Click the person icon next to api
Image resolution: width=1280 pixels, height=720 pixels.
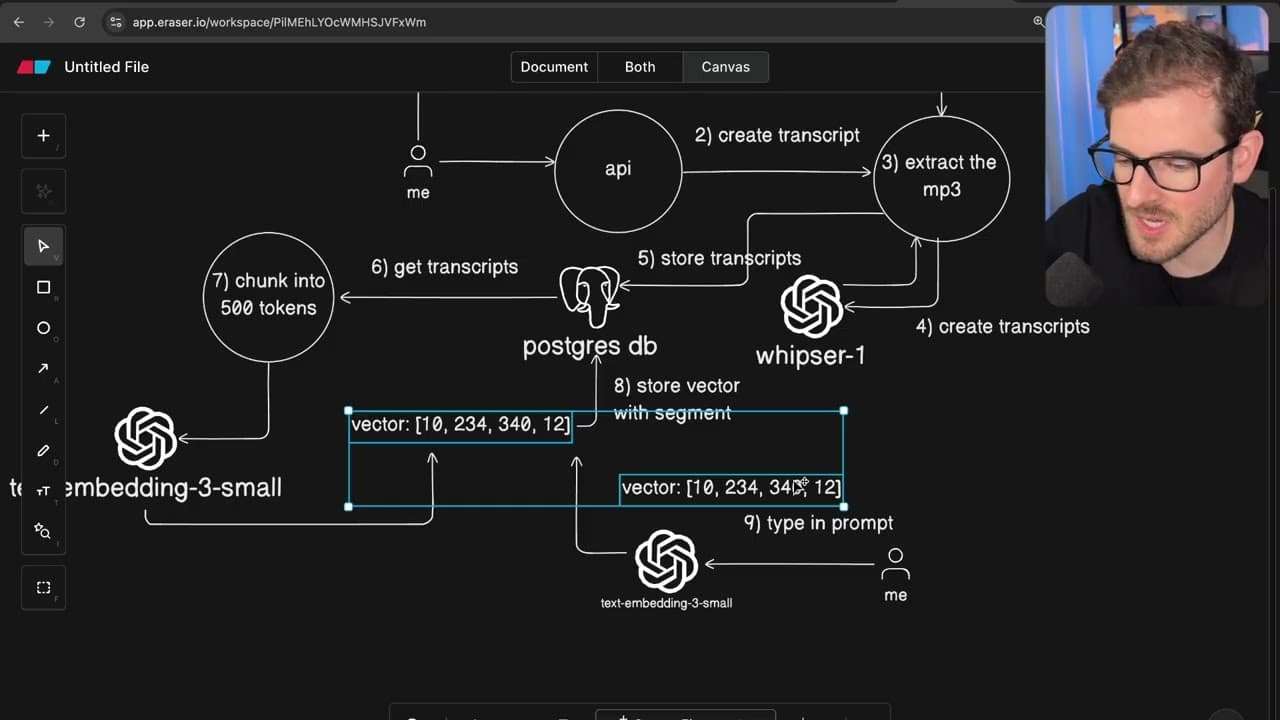[418, 162]
